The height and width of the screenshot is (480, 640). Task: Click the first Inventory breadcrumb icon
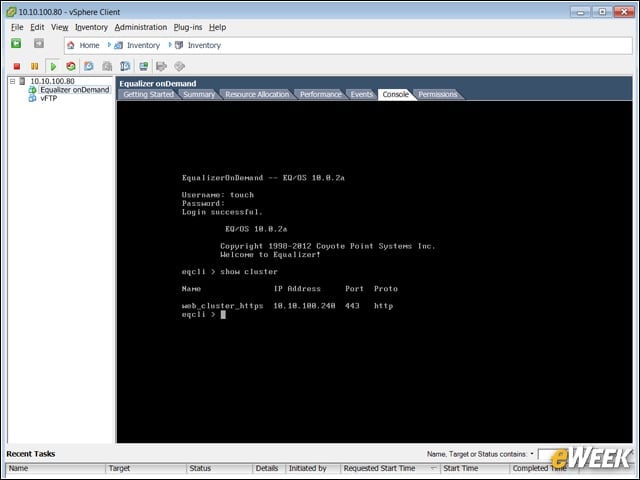(118, 45)
